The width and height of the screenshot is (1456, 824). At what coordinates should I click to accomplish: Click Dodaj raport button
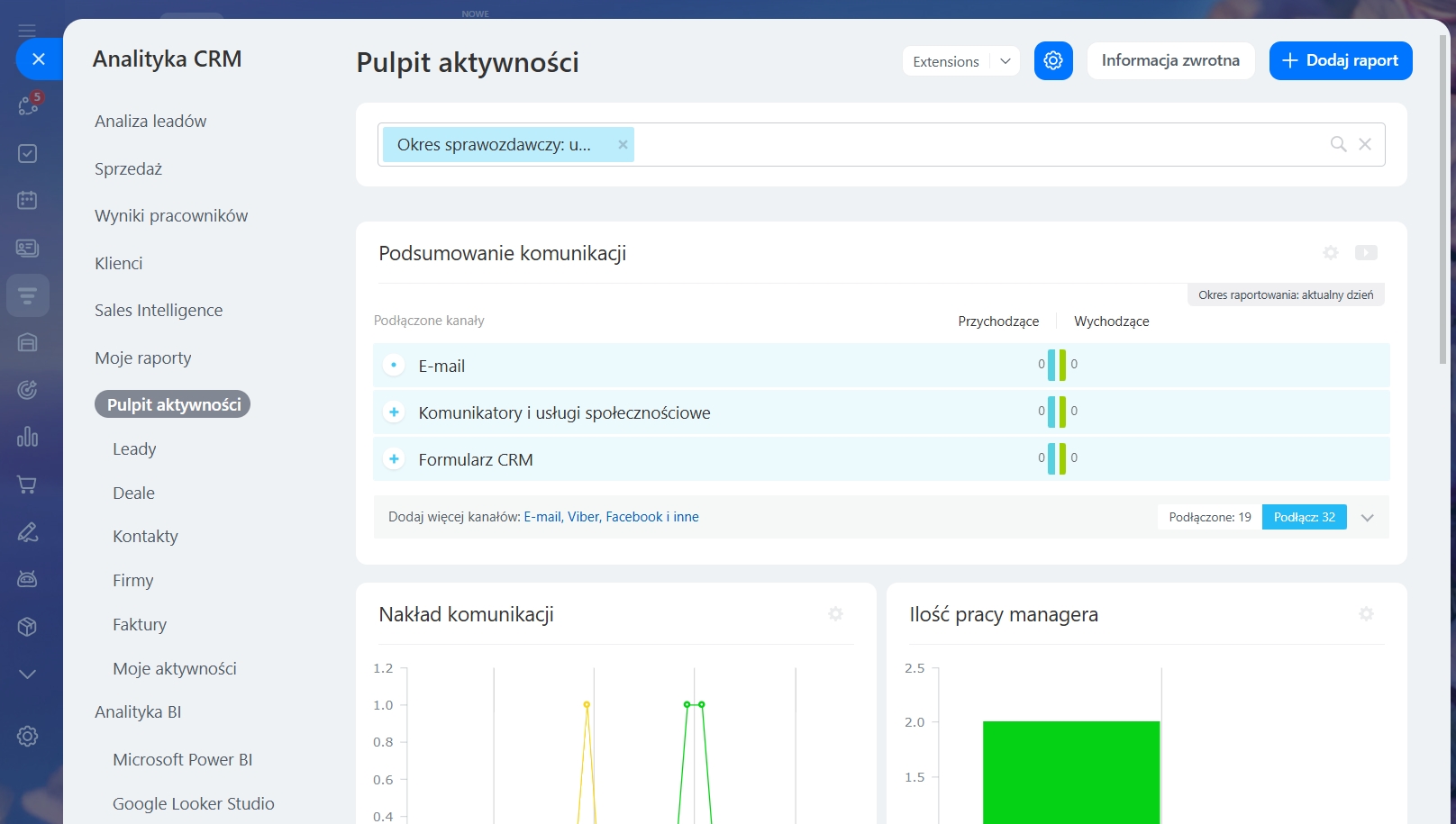(1341, 60)
